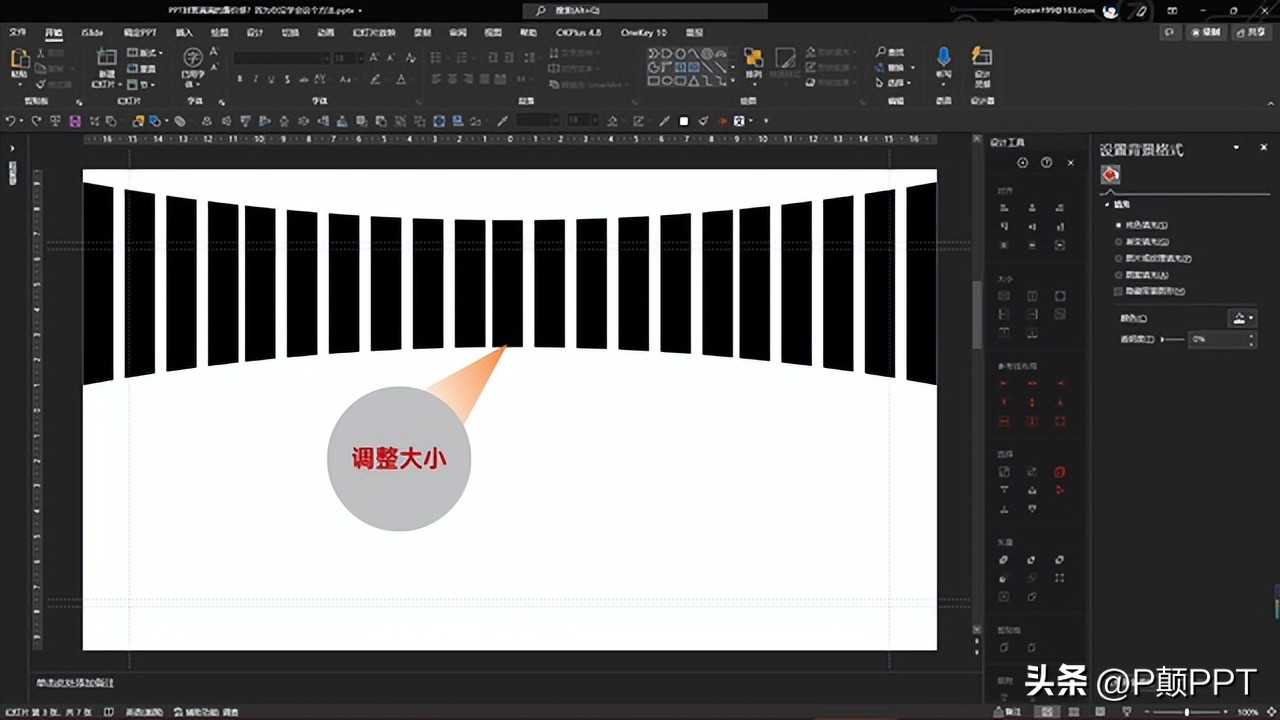Check the Hide background graphics box
This screenshot has width=1280, height=720.
coord(1118,291)
